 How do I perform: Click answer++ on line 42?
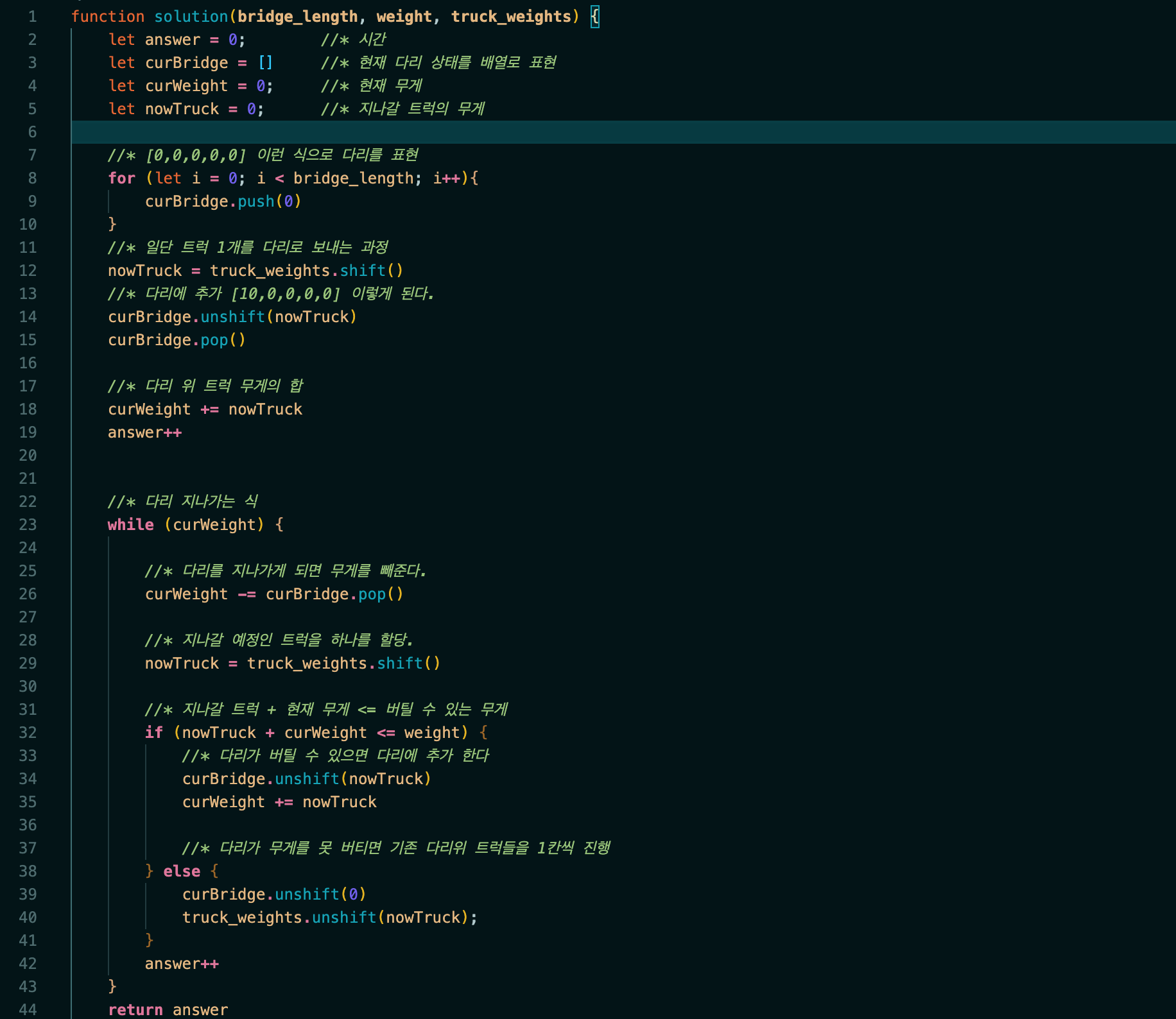(x=182, y=964)
